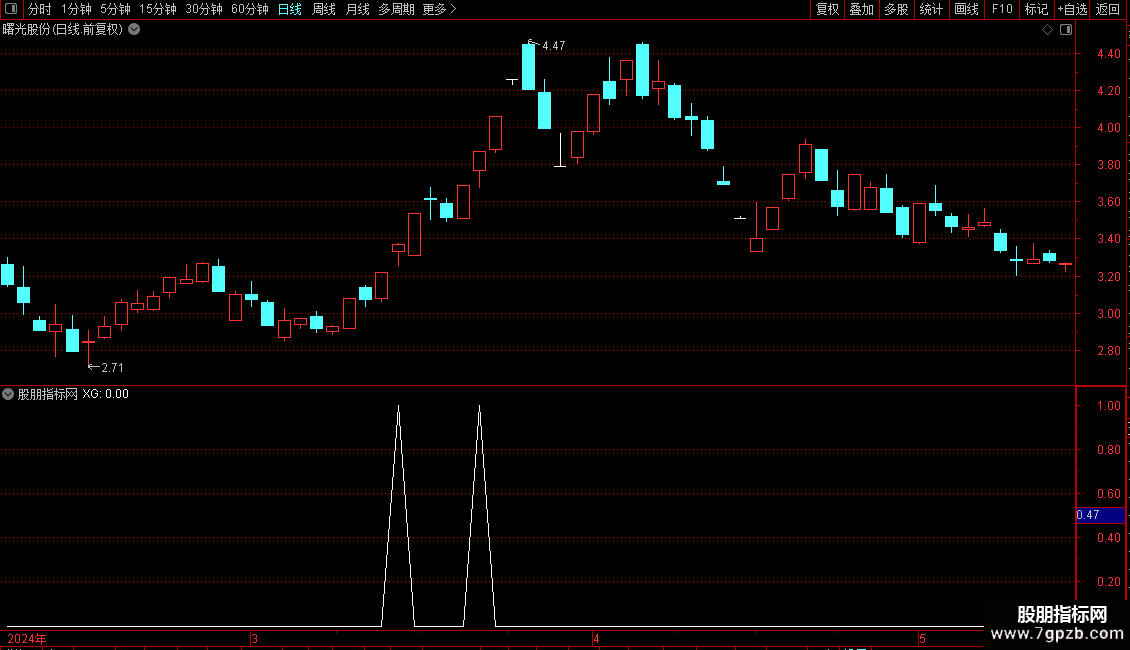The image size is (1130, 650).
Task: Toggle the left side panel icon
Action: coord(11,9)
